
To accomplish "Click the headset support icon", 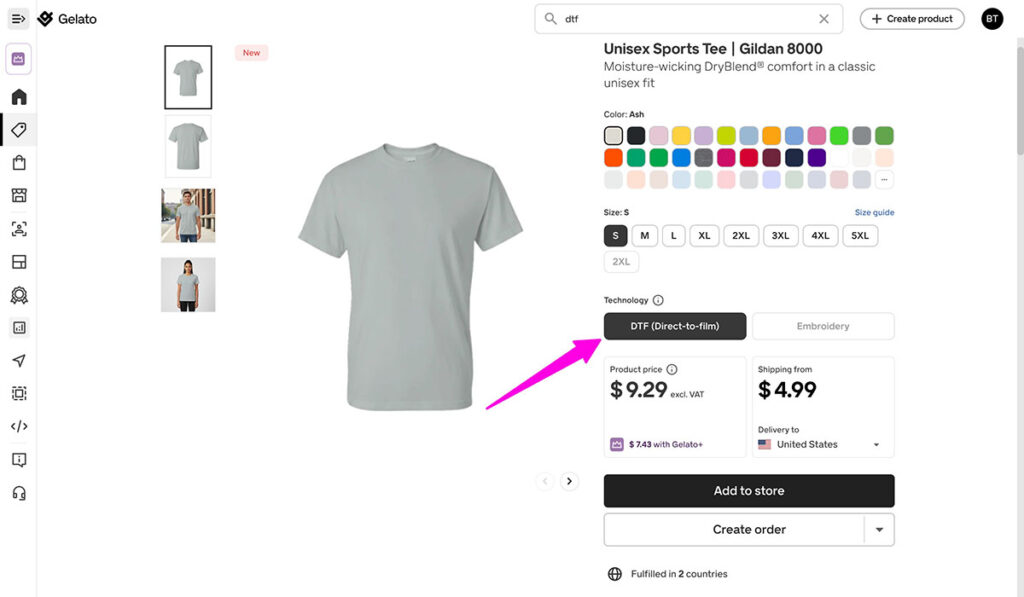I will click(x=19, y=493).
